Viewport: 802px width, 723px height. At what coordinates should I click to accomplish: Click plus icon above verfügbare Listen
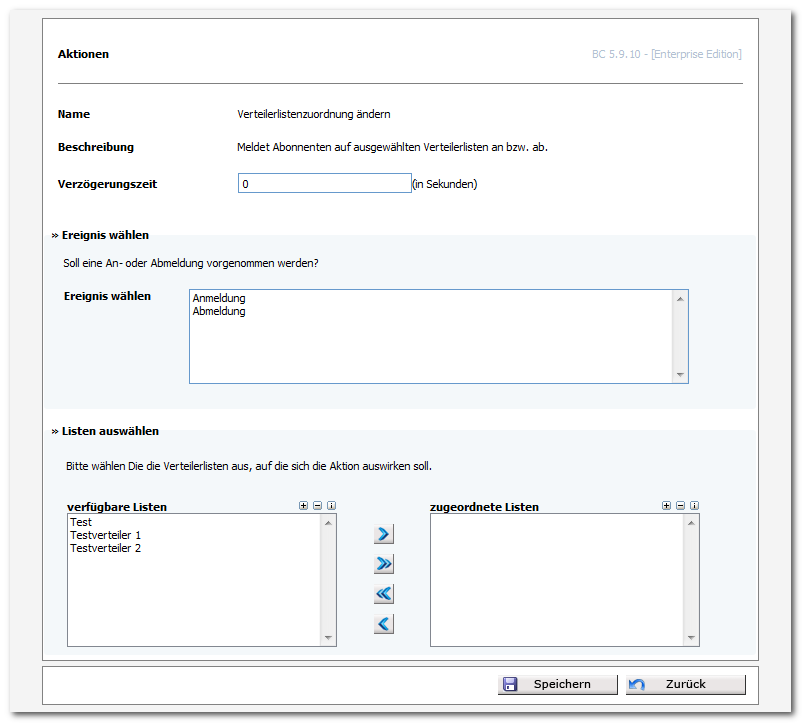click(303, 506)
